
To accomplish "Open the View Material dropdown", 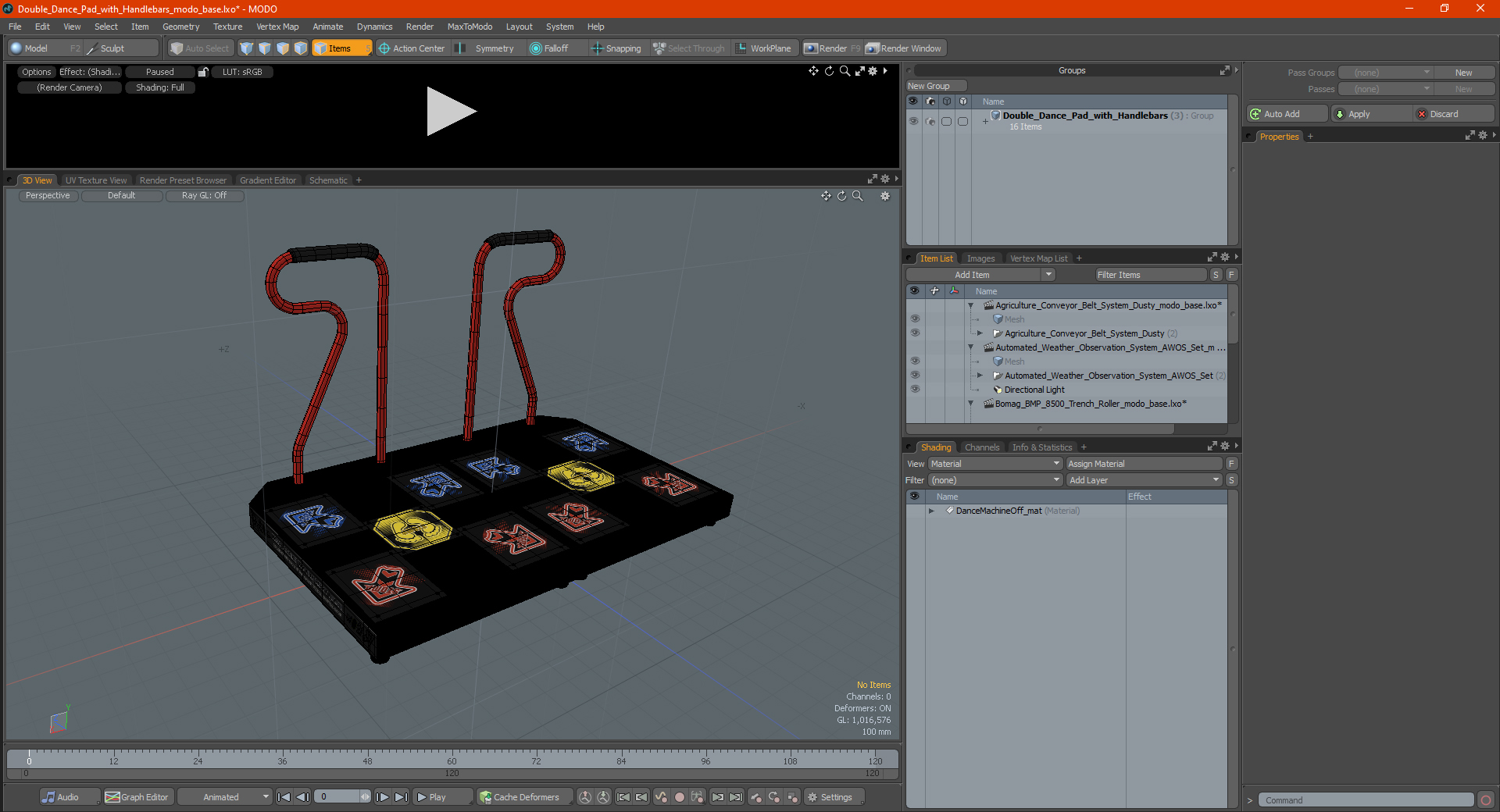I will click(995, 464).
